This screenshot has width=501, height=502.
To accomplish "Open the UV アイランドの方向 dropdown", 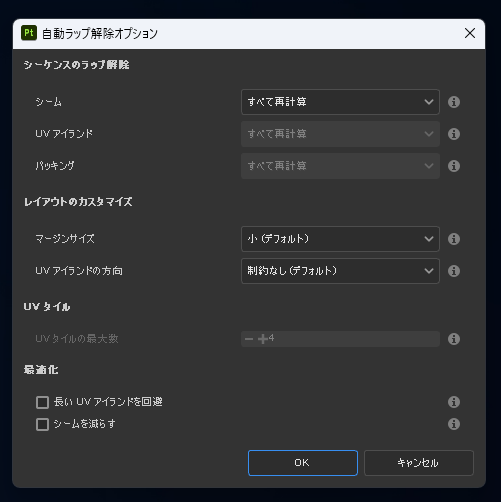I will click(x=340, y=271).
